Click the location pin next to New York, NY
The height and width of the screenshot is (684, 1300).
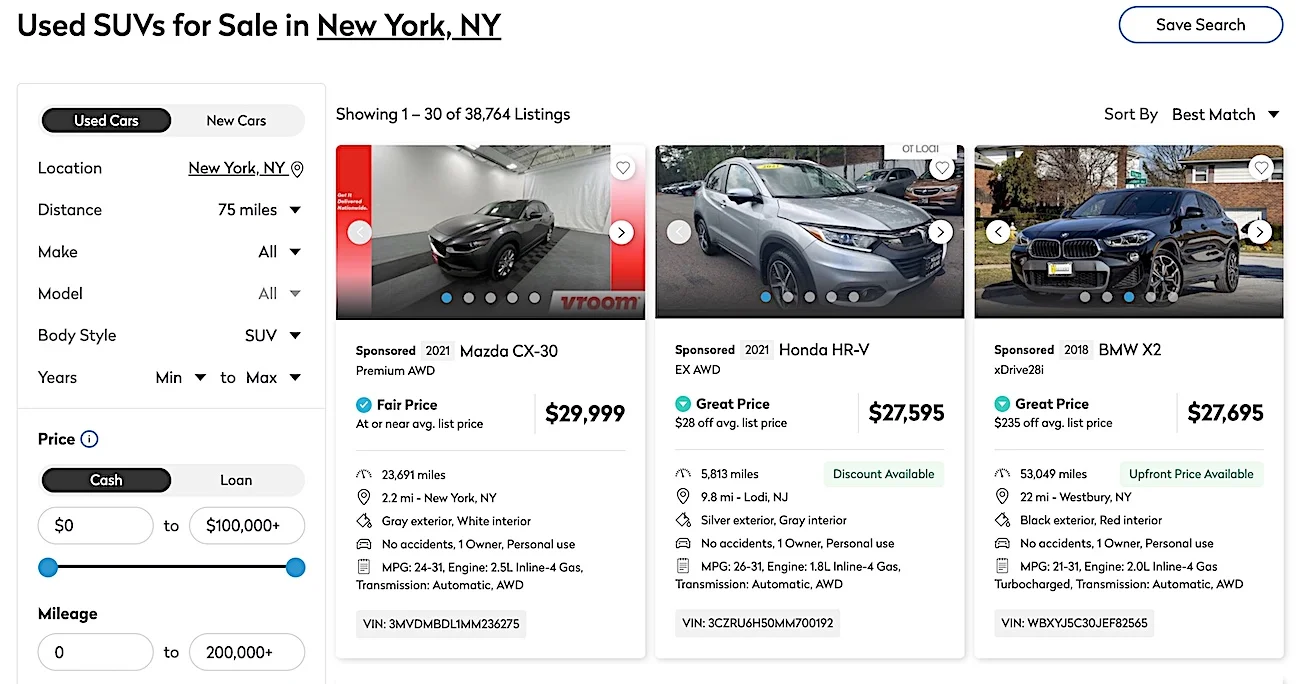tap(297, 169)
